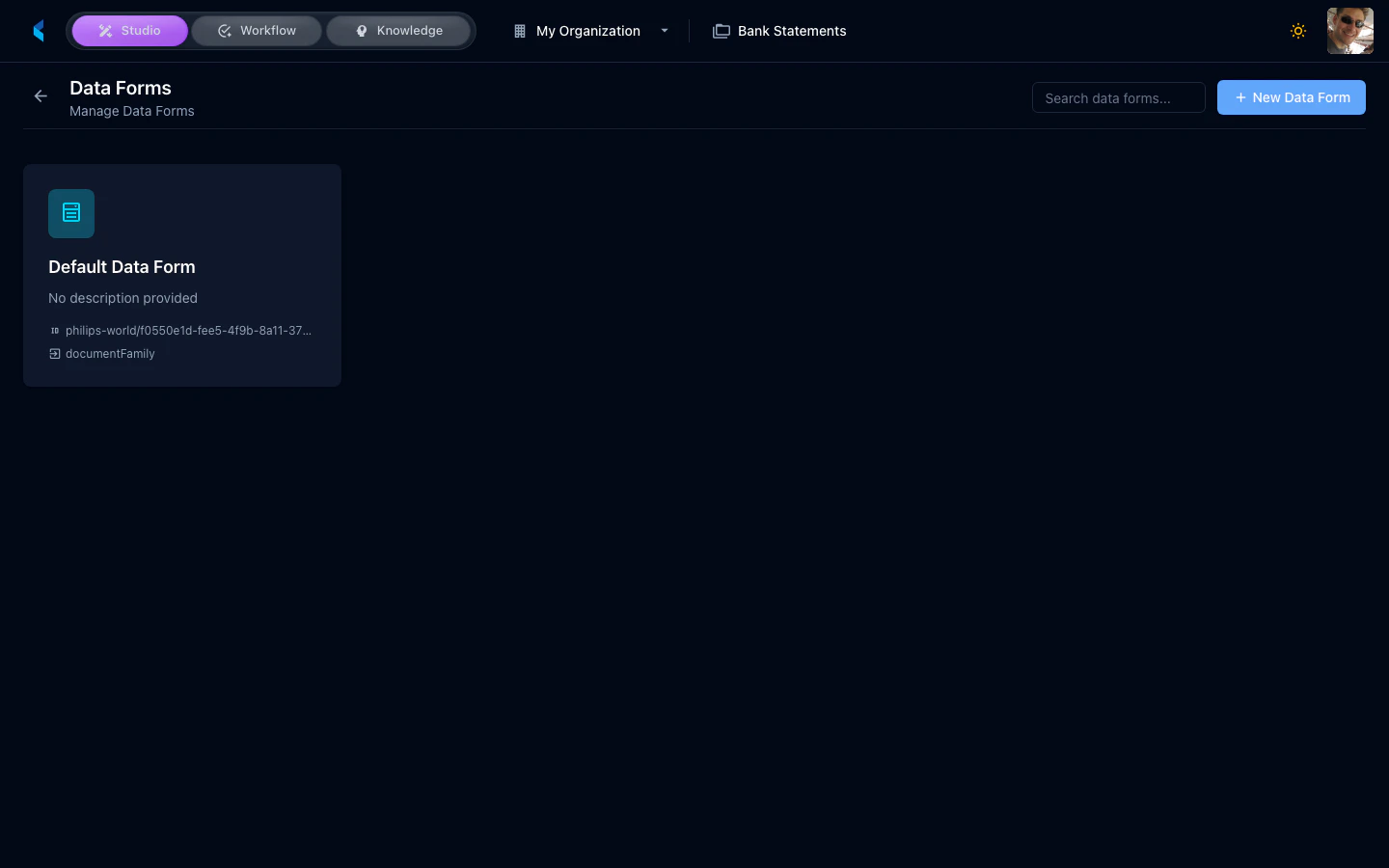Click the teal data form icon
Screen dimensions: 1389x868
point(71,213)
